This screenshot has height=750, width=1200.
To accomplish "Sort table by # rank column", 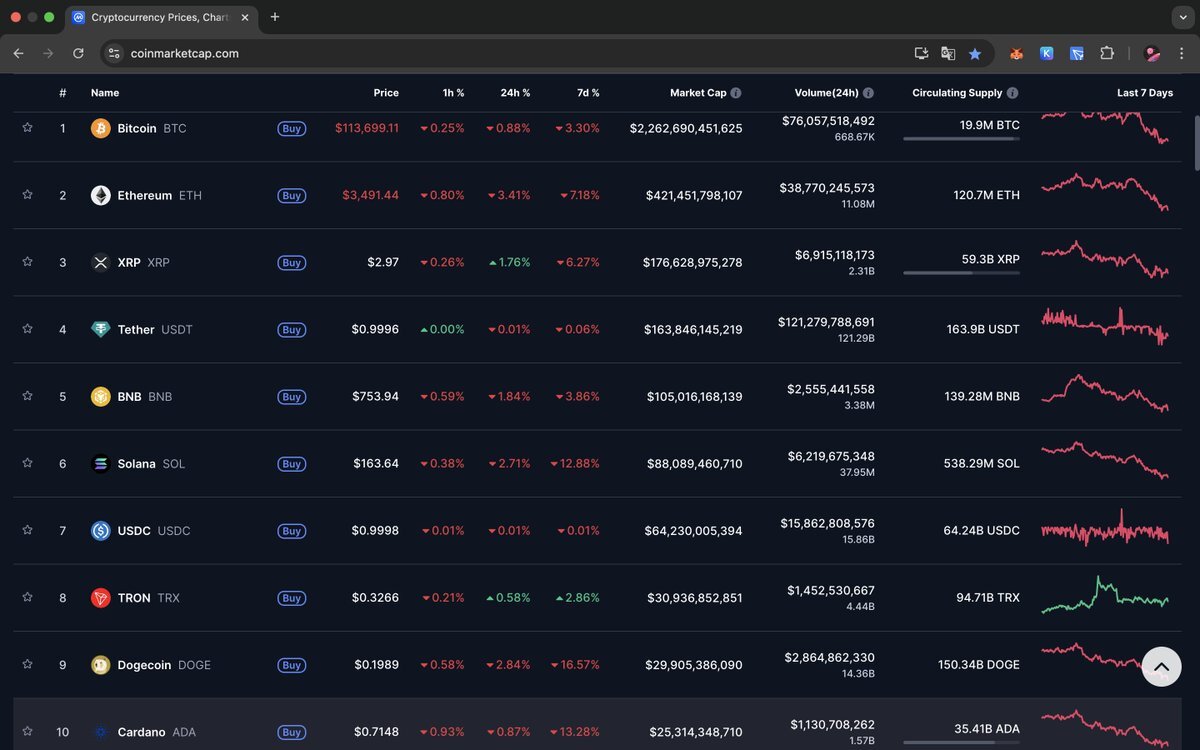I will click(x=63, y=93).
